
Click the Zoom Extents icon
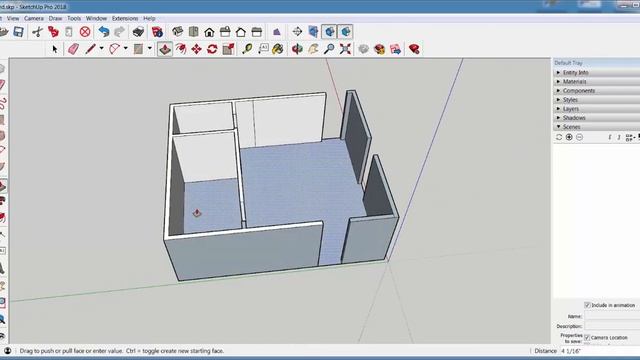pyautogui.click(x=345, y=49)
